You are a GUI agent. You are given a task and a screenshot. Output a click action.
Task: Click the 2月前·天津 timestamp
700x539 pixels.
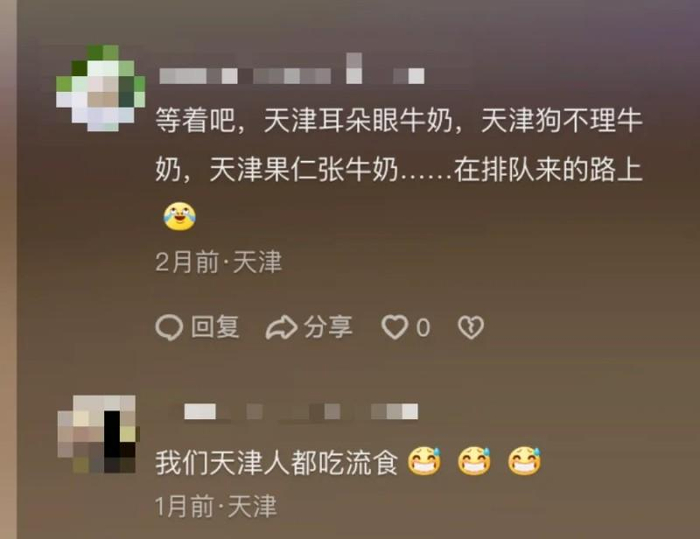[219, 262]
